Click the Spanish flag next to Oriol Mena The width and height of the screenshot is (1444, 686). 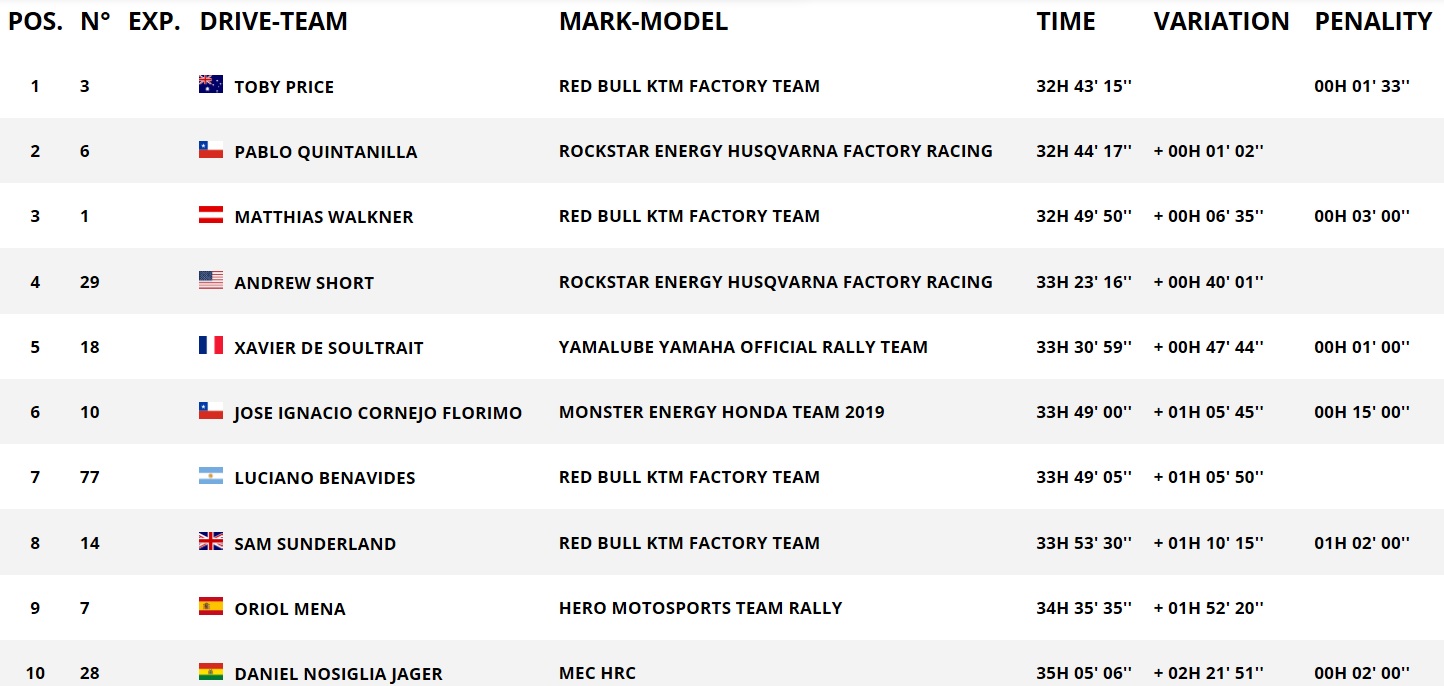click(211, 606)
